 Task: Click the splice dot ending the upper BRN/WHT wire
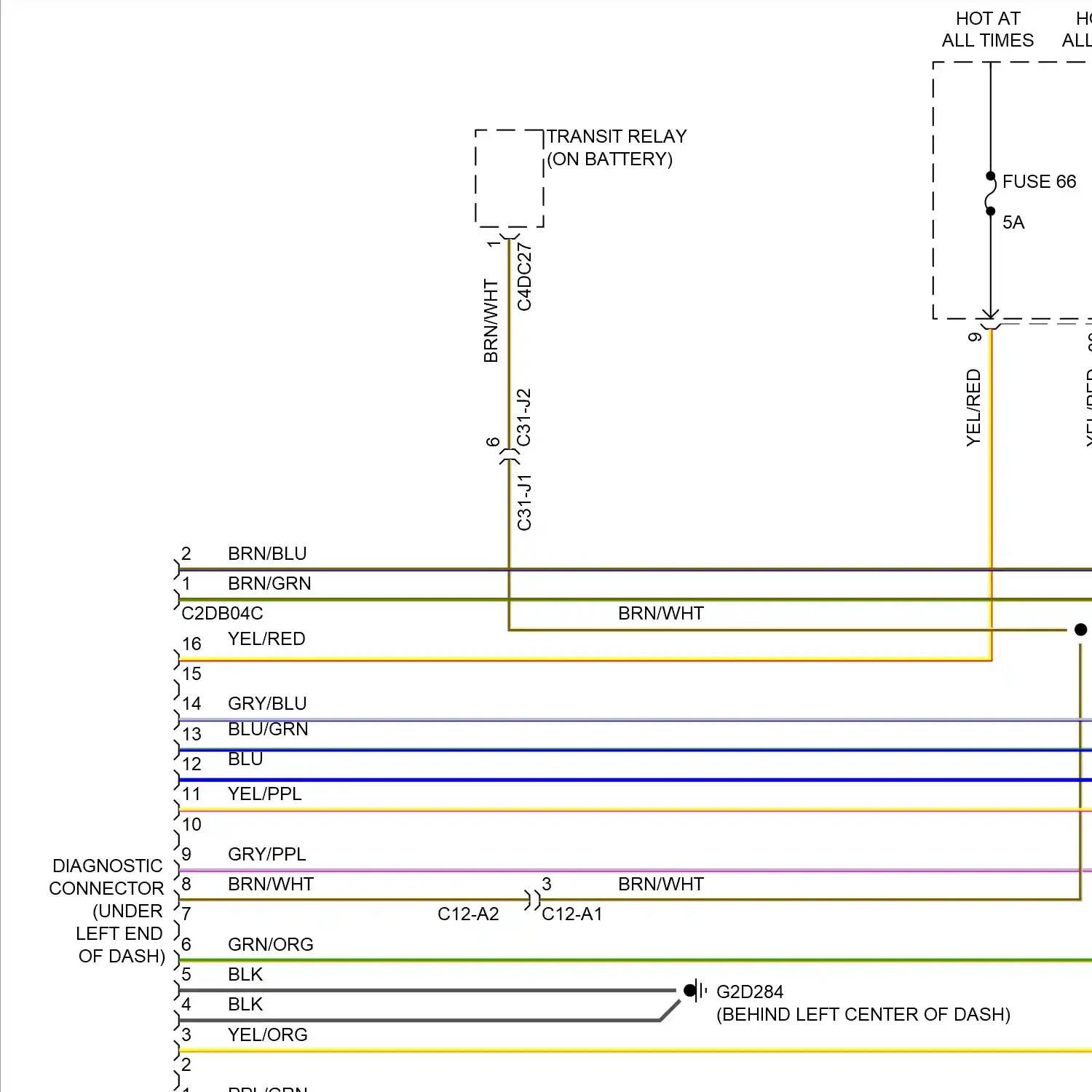click(1080, 630)
